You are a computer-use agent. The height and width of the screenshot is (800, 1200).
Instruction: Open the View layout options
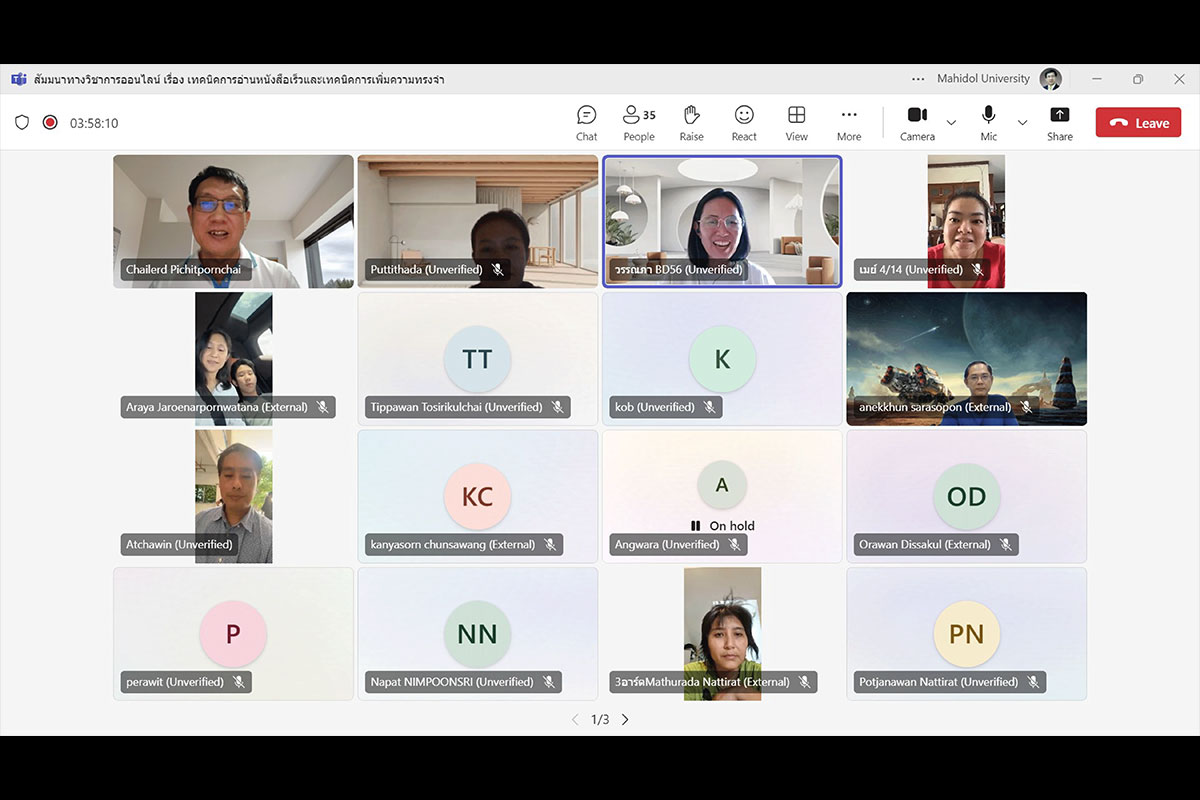[x=796, y=123]
